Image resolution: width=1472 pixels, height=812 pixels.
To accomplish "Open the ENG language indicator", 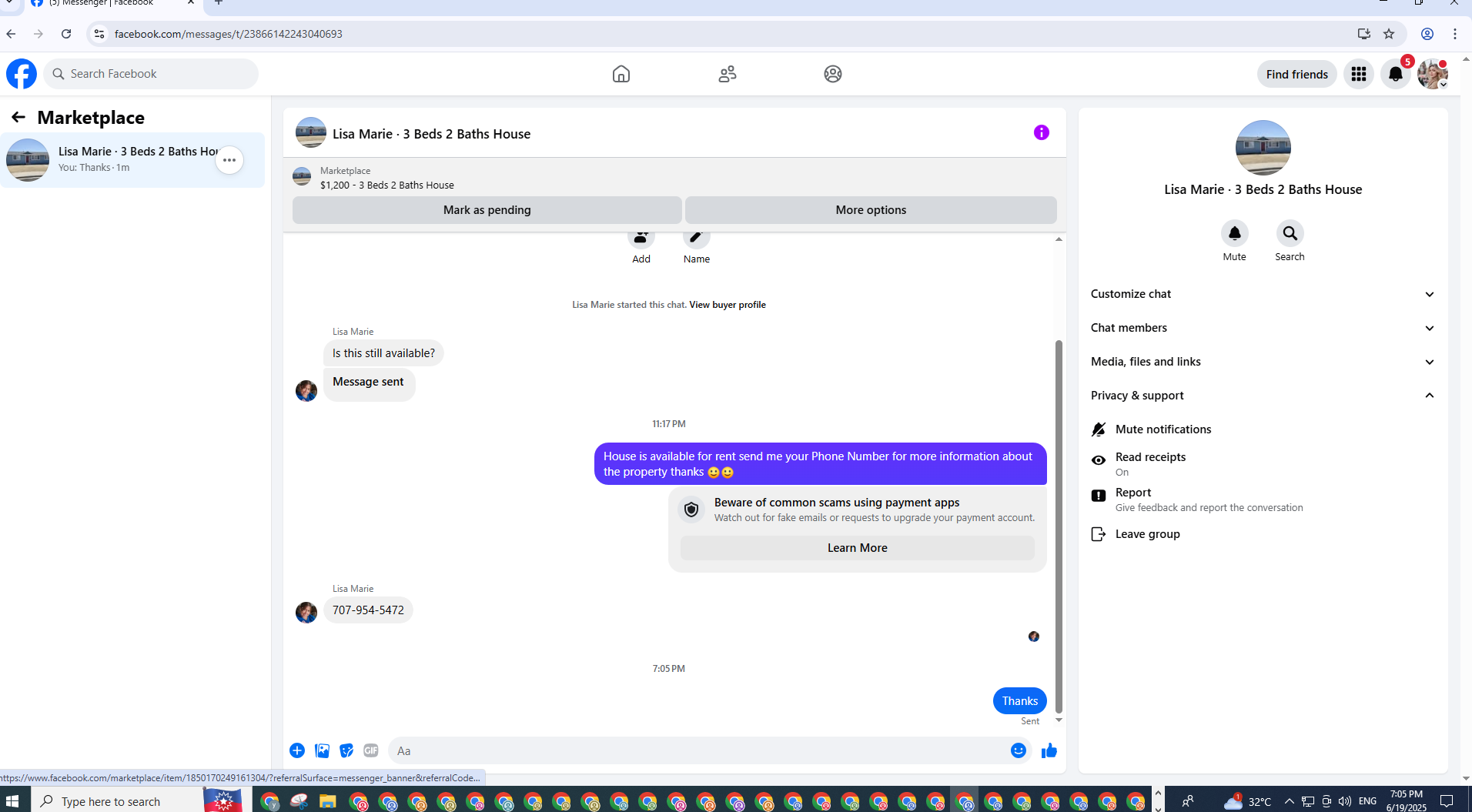I will coord(1367,801).
